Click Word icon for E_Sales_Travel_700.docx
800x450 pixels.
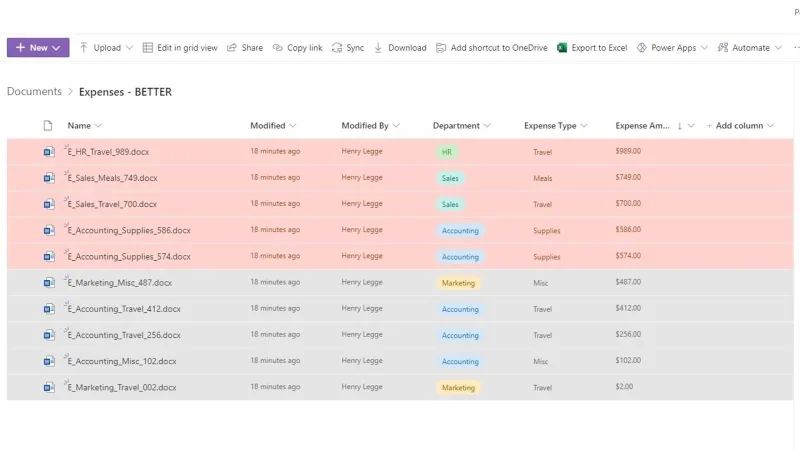pos(49,204)
